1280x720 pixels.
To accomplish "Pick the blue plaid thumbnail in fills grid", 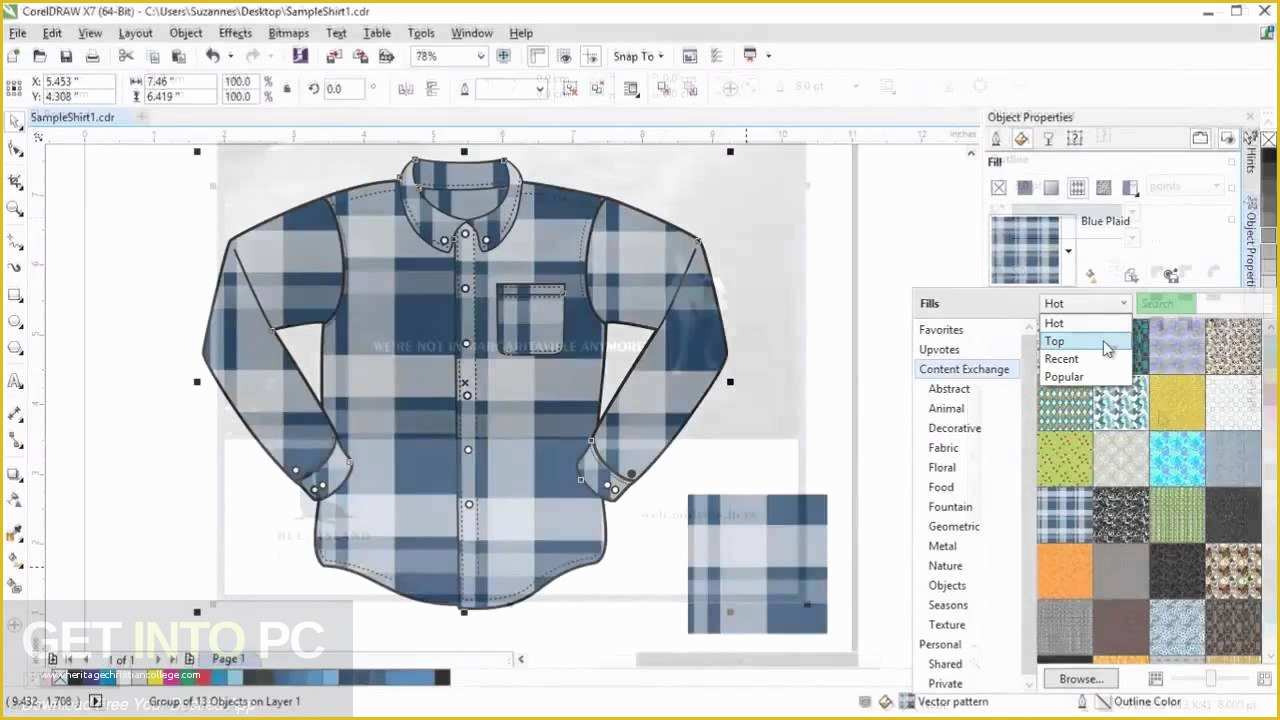I will pos(1065,515).
